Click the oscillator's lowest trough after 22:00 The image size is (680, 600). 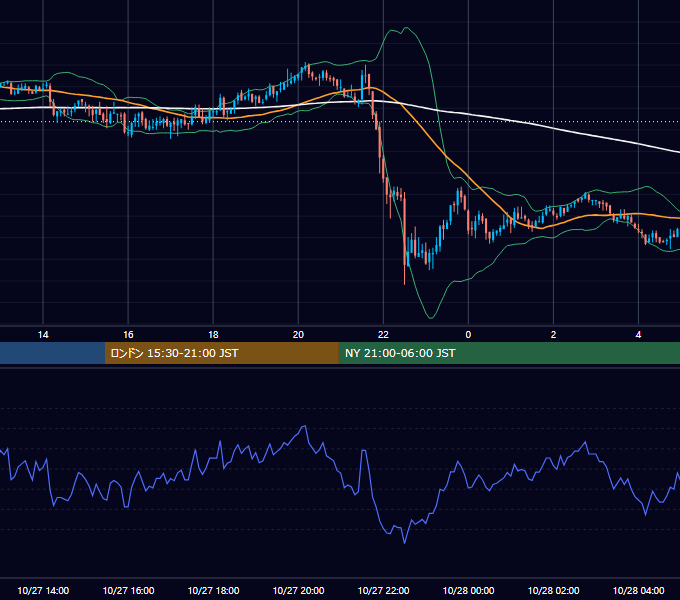click(405, 542)
